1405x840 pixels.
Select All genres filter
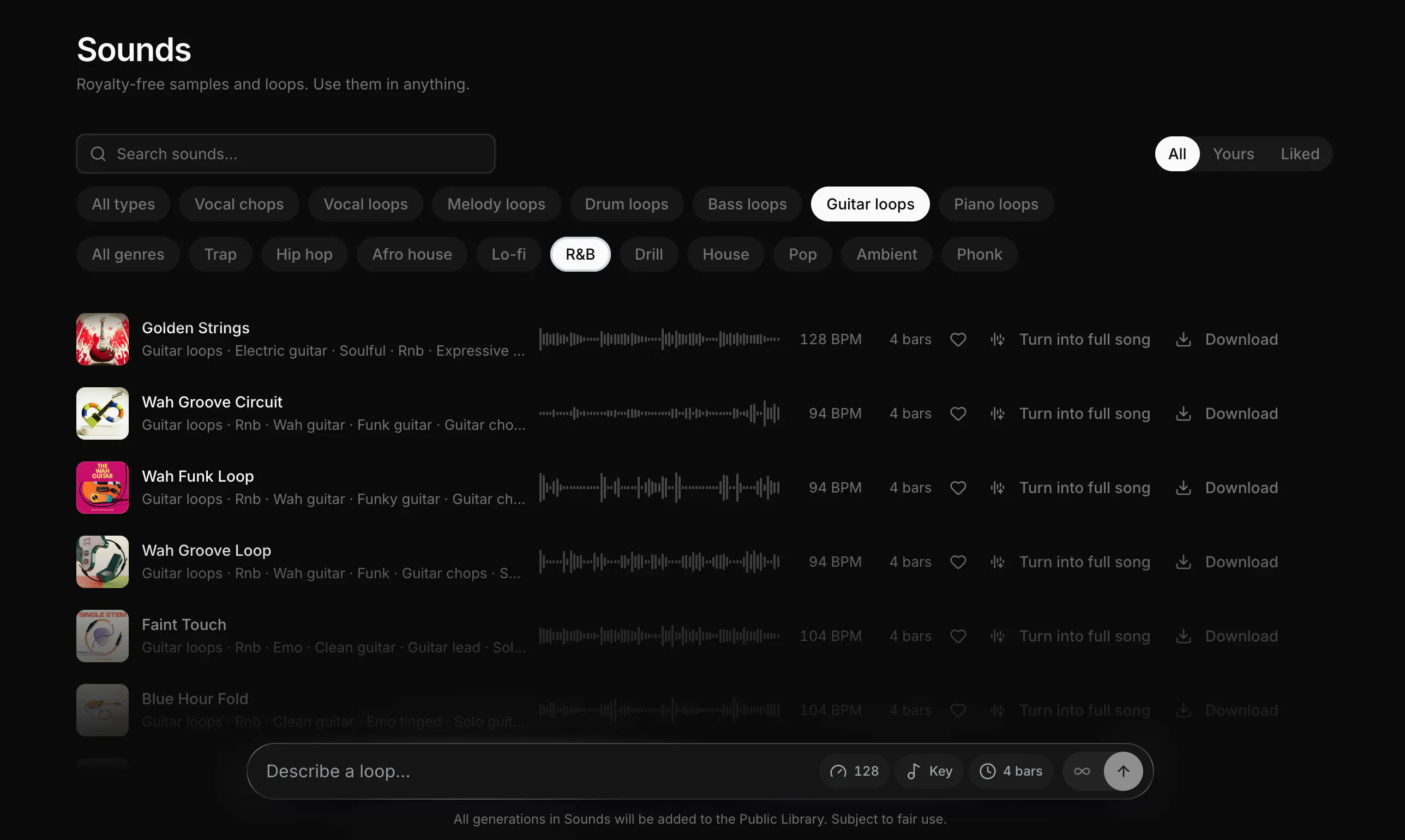pos(128,255)
